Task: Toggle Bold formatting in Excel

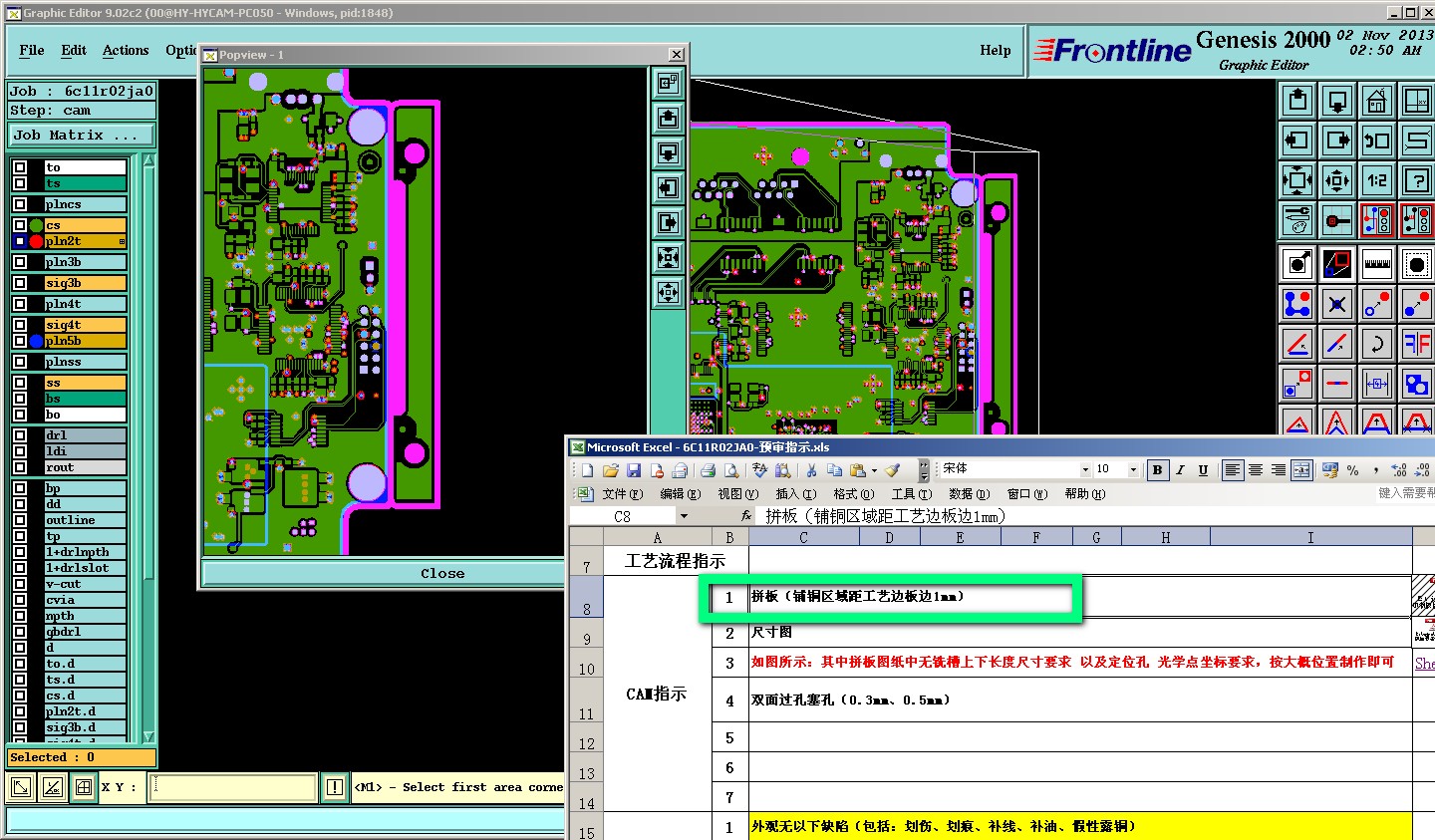Action: [1157, 470]
